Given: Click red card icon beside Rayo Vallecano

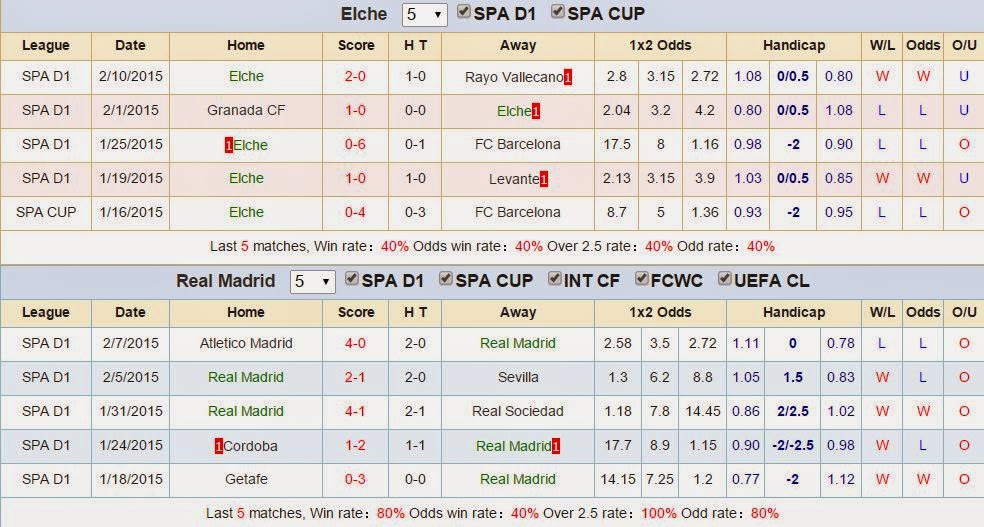Looking at the screenshot, I should tap(568, 77).
